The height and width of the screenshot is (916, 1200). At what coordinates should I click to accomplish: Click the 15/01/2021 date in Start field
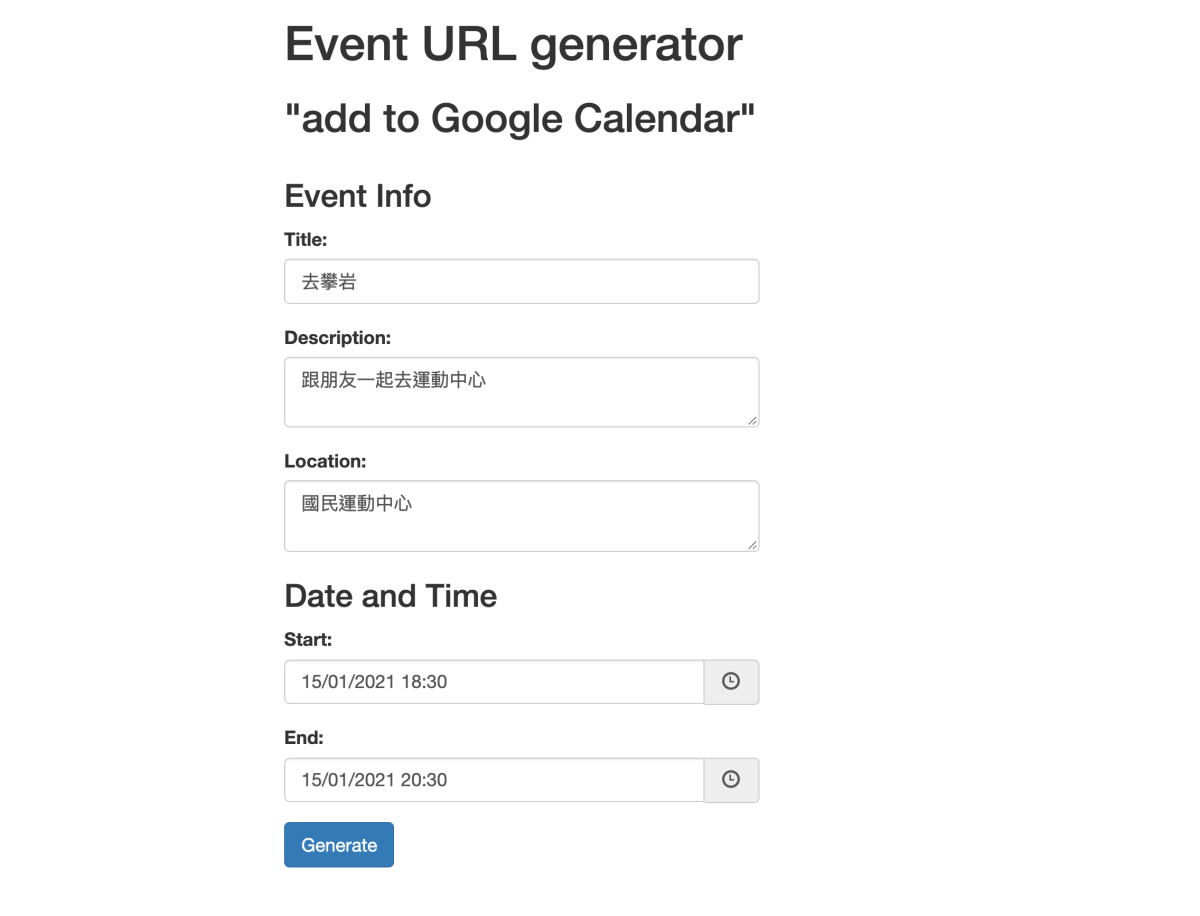[348, 682]
